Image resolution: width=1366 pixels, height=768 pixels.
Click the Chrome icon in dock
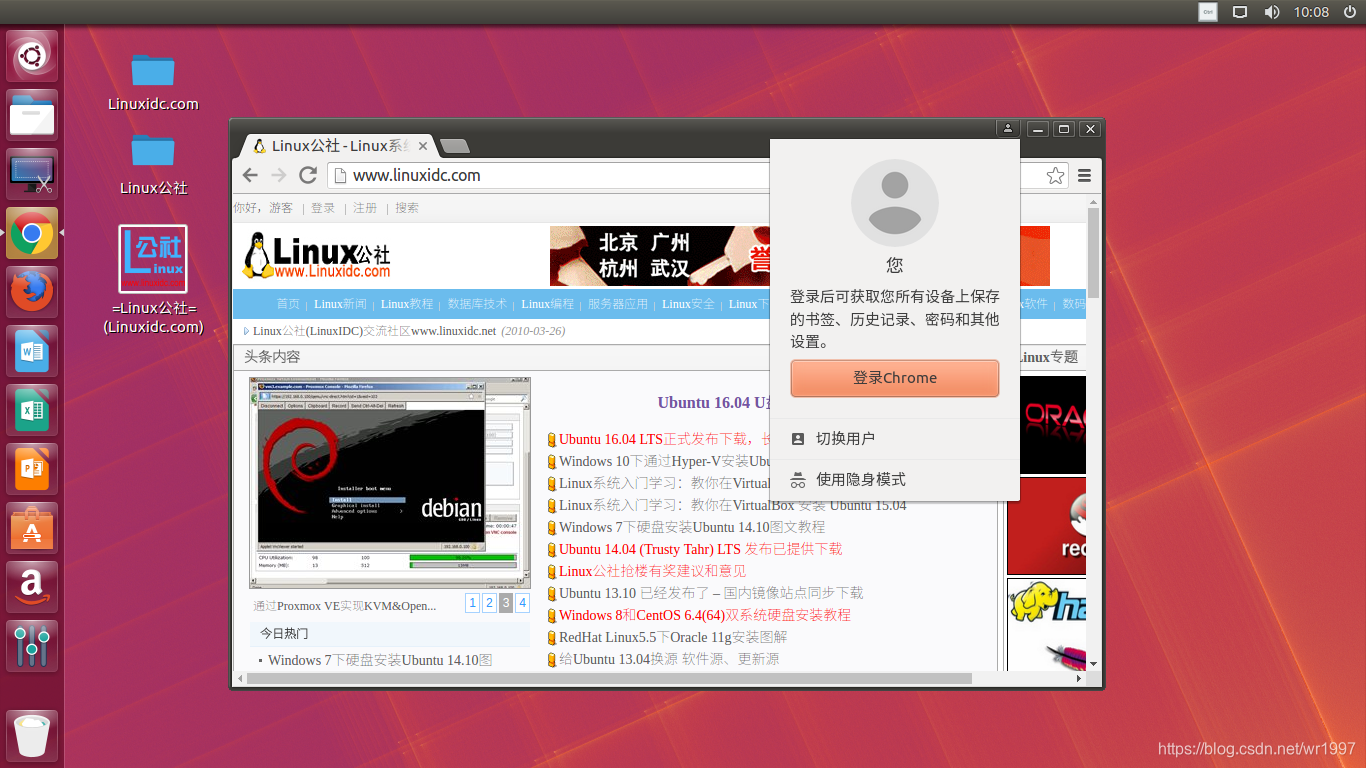point(32,233)
